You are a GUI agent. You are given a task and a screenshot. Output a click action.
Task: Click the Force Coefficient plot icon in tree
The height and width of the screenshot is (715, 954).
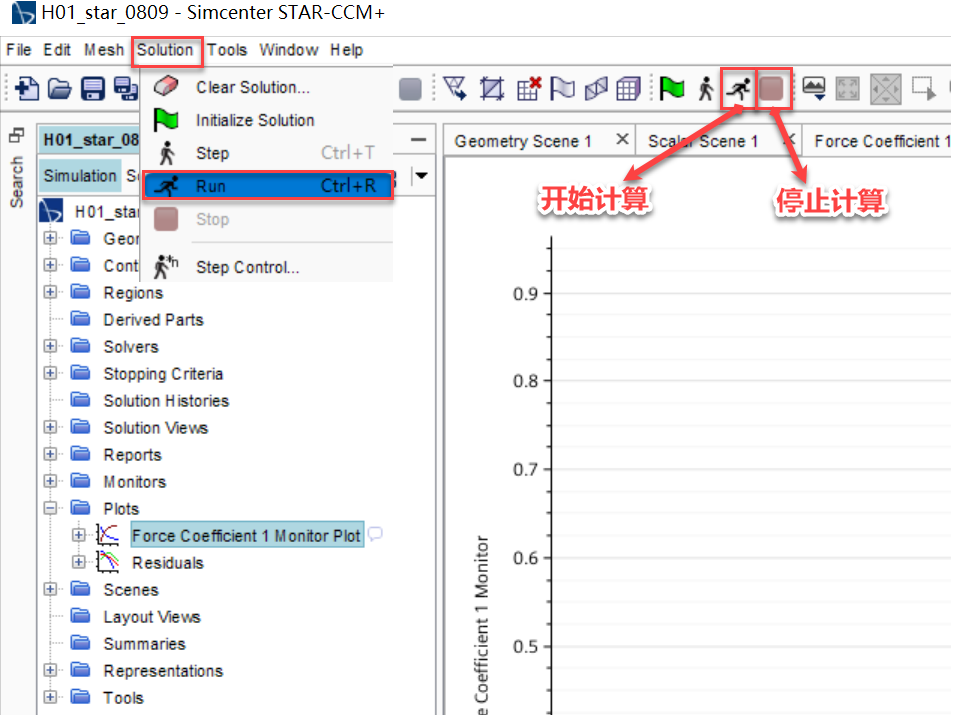[108, 535]
